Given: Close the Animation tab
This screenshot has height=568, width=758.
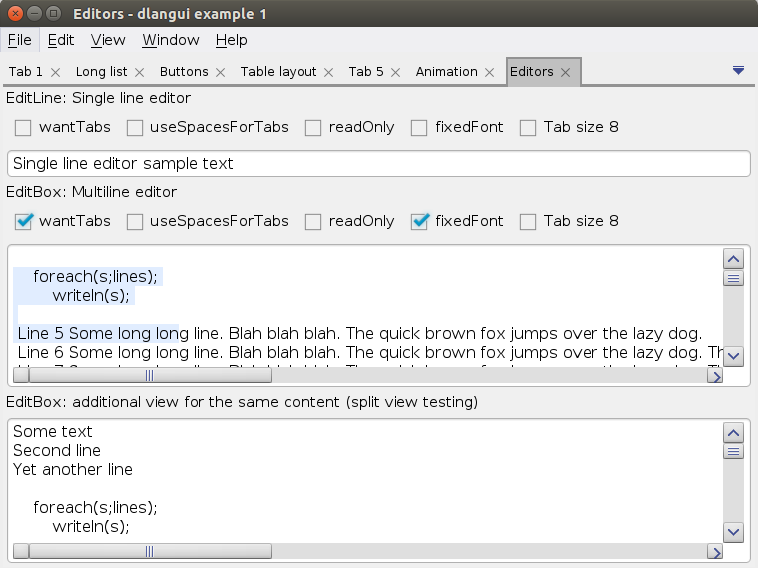Looking at the screenshot, I should click(x=490, y=72).
